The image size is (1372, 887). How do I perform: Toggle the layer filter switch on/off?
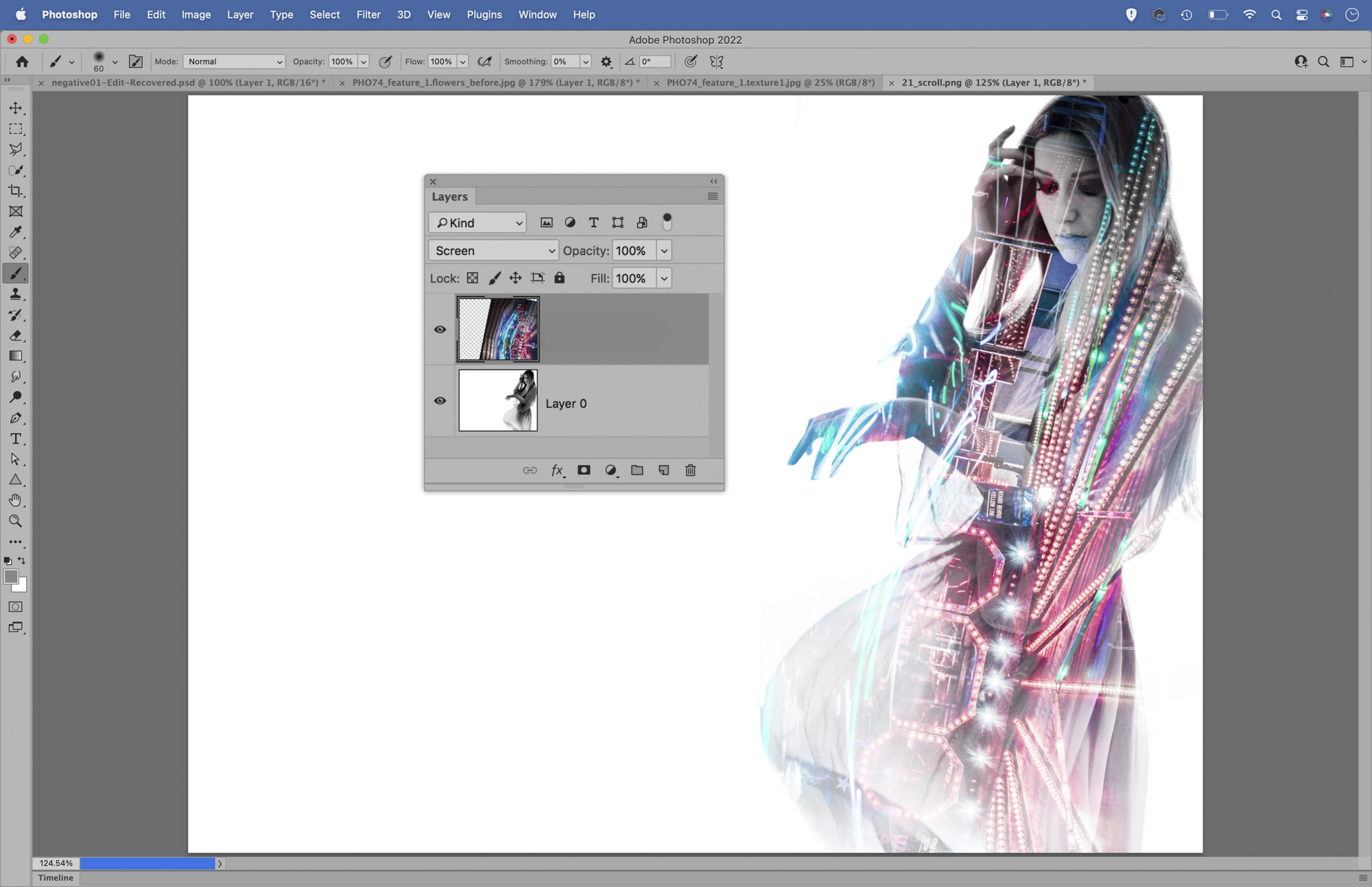click(x=667, y=222)
